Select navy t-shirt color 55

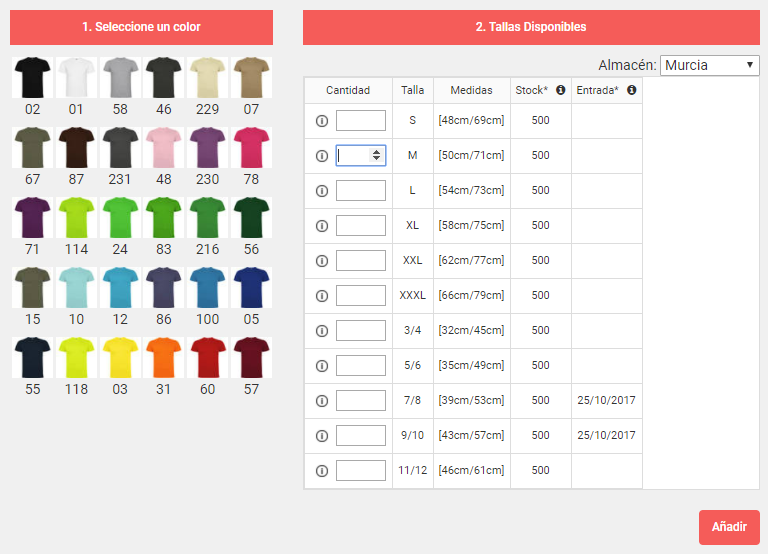32,358
